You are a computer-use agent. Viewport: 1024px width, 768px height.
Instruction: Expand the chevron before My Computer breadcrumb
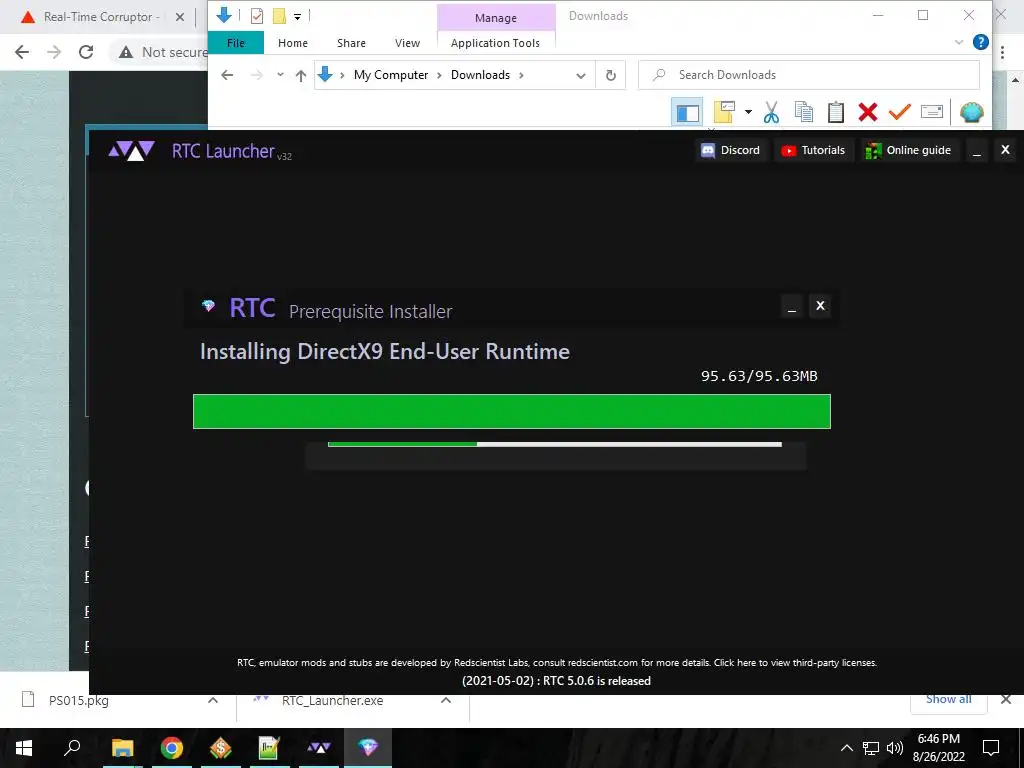(342, 75)
